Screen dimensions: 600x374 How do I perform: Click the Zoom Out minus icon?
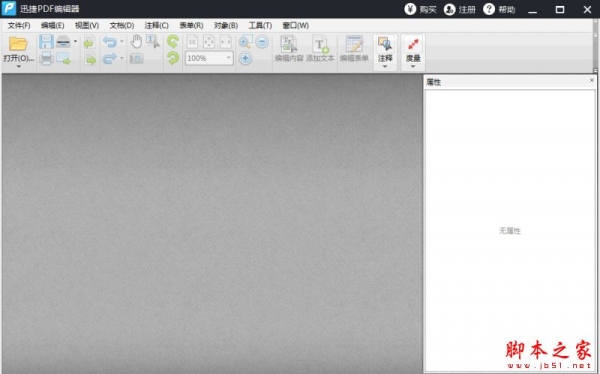(x=262, y=41)
